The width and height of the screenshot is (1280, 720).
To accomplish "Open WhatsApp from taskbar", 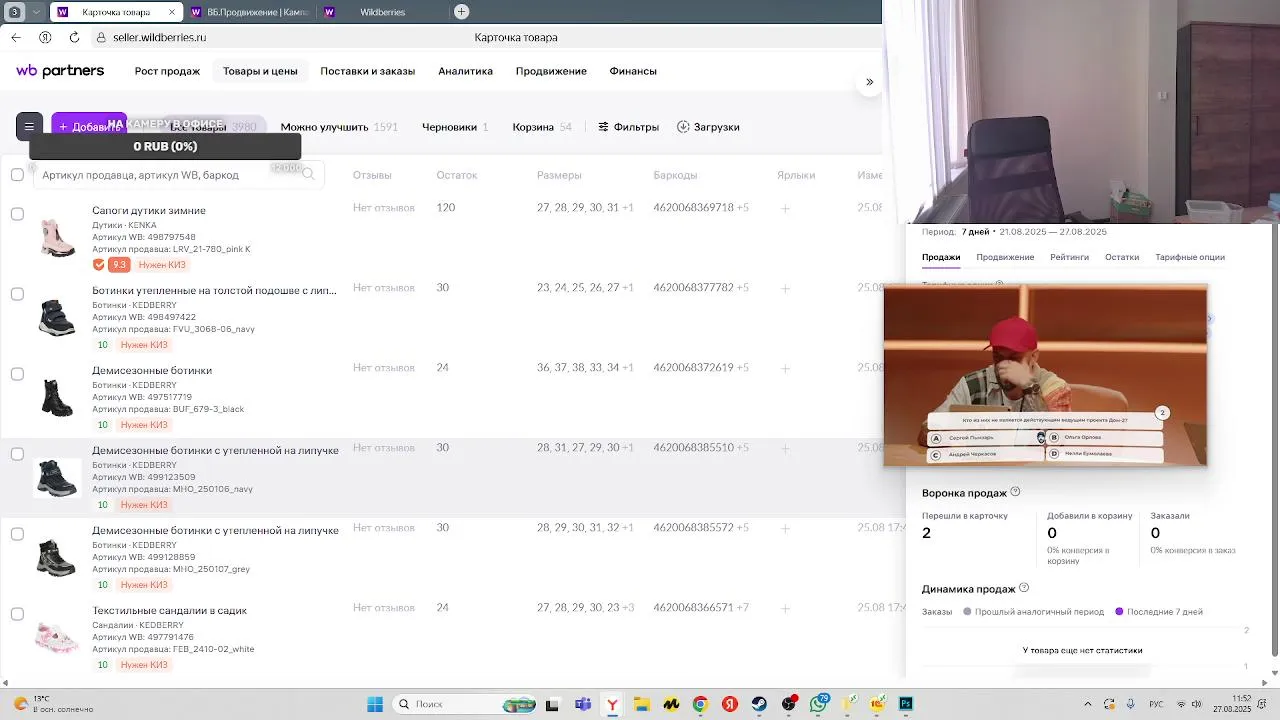I will 818,704.
